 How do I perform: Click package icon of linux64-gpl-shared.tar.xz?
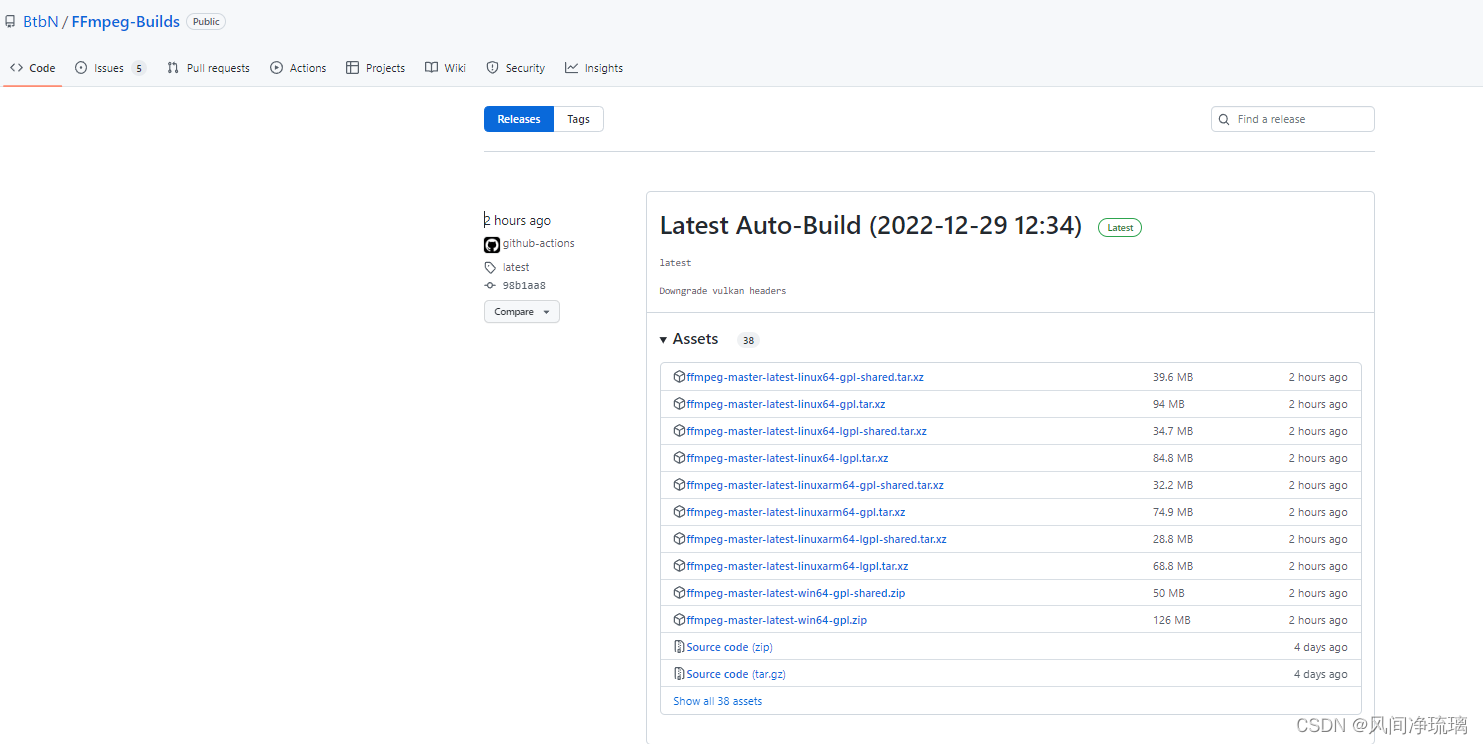(679, 377)
